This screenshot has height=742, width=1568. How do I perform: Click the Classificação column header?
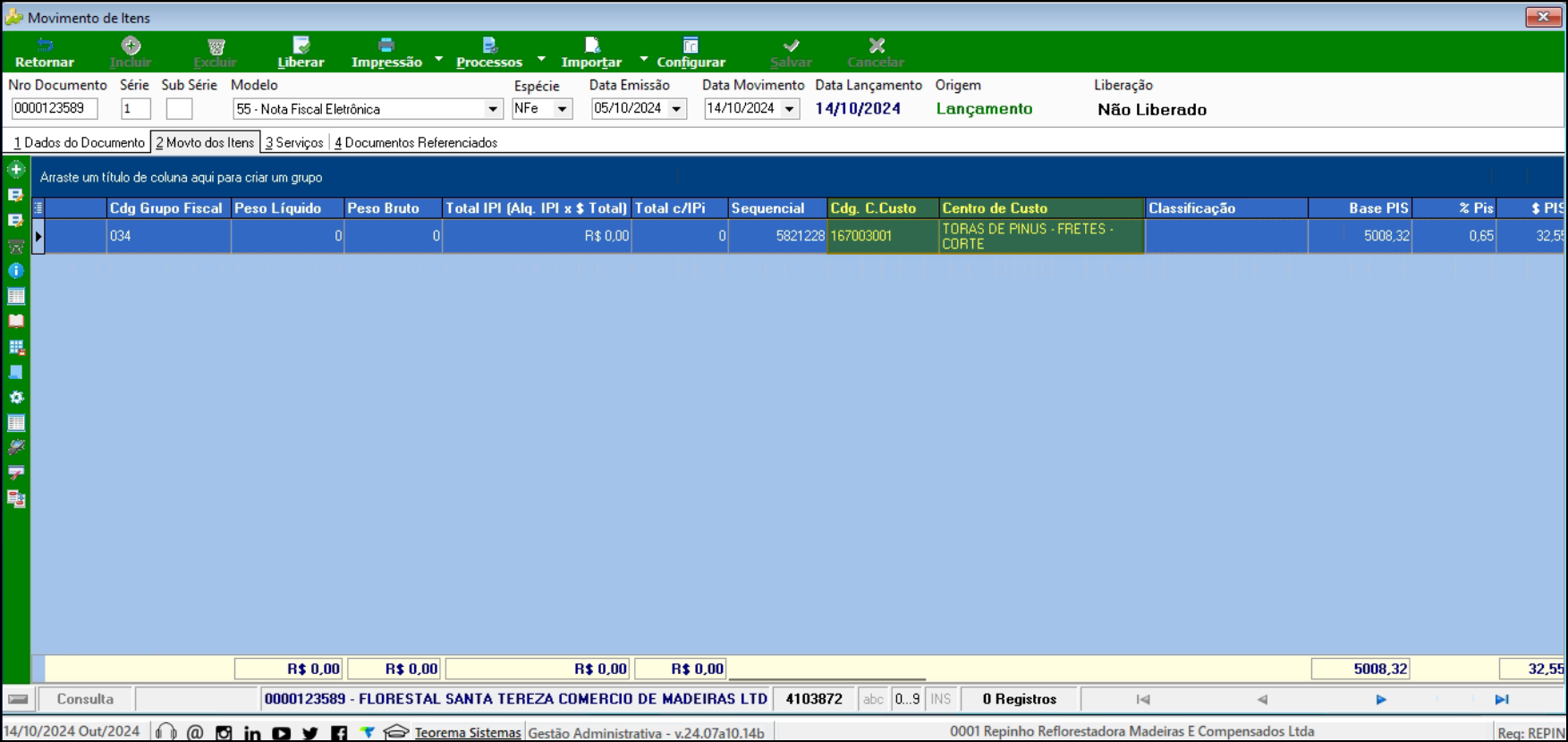1226,208
